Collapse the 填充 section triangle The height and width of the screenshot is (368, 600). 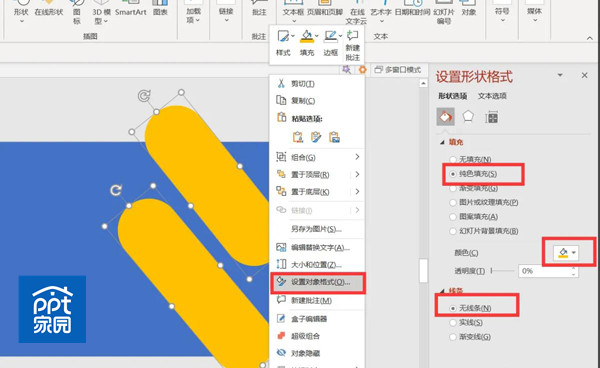click(442, 142)
